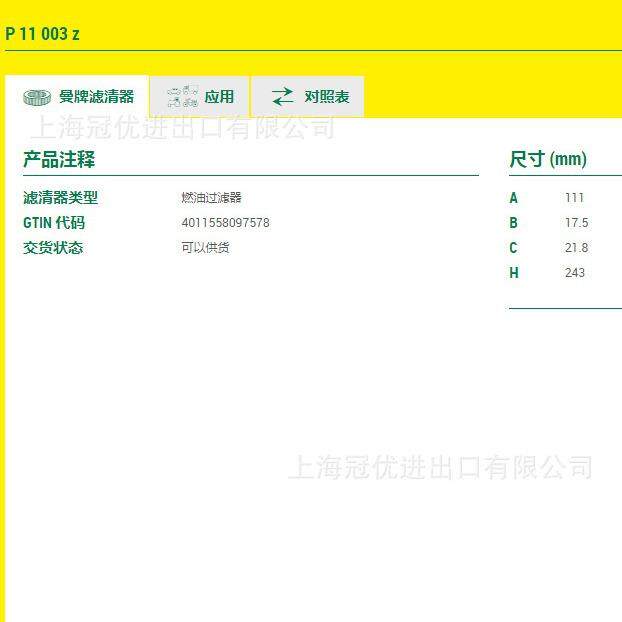Switch to the 对照表 tab
622x622 pixels.
click(x=307, y=96)
